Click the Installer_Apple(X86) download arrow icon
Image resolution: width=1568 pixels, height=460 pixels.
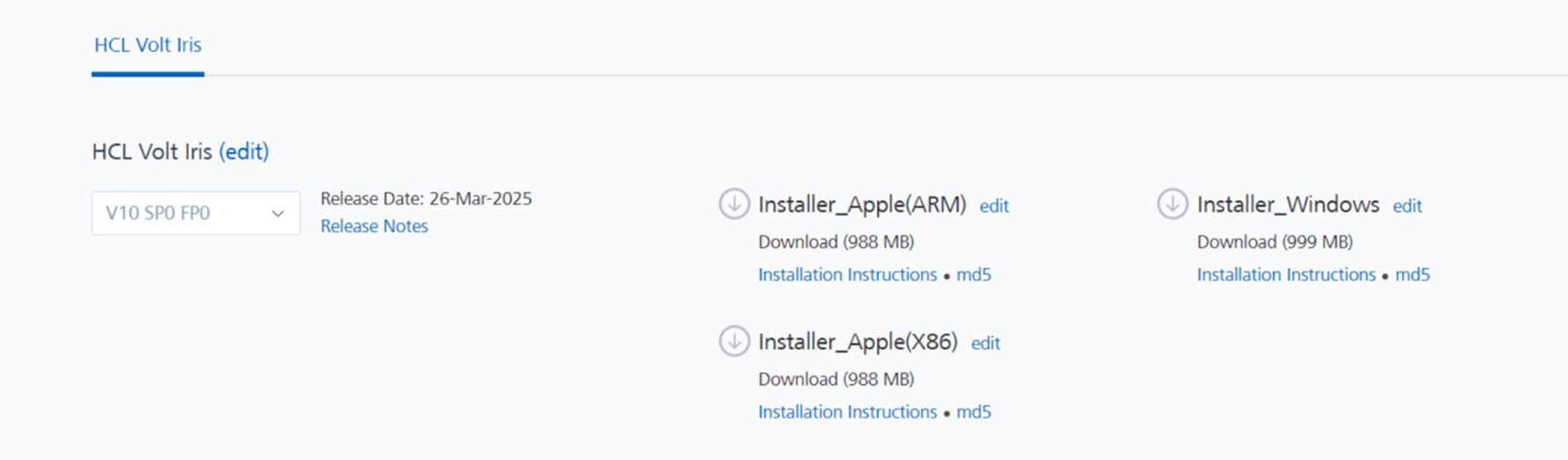734,341
